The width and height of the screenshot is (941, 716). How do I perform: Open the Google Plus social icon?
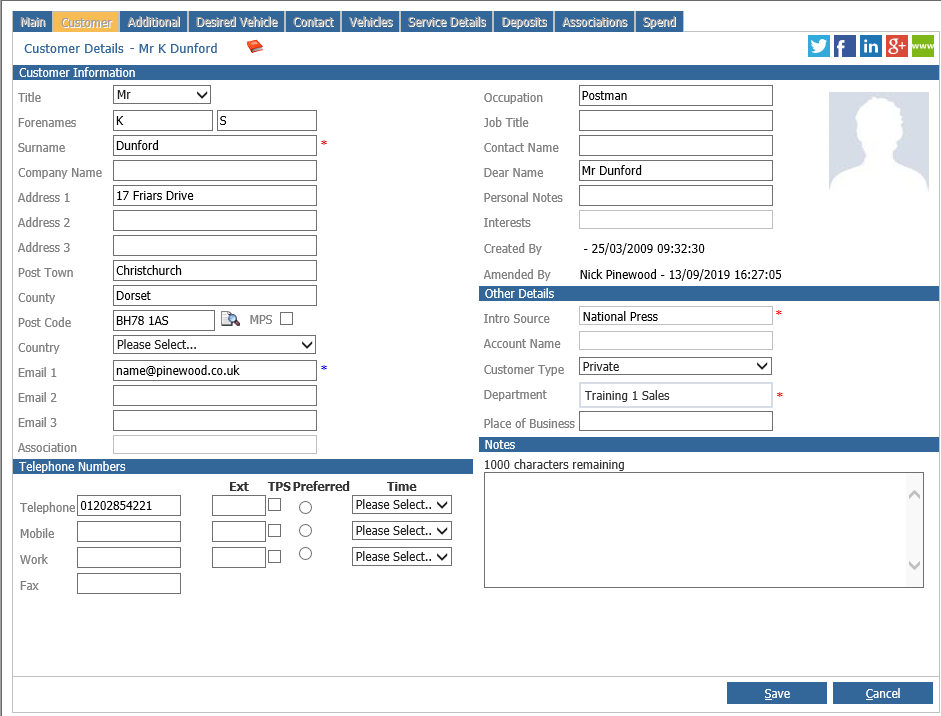point(897,46)
